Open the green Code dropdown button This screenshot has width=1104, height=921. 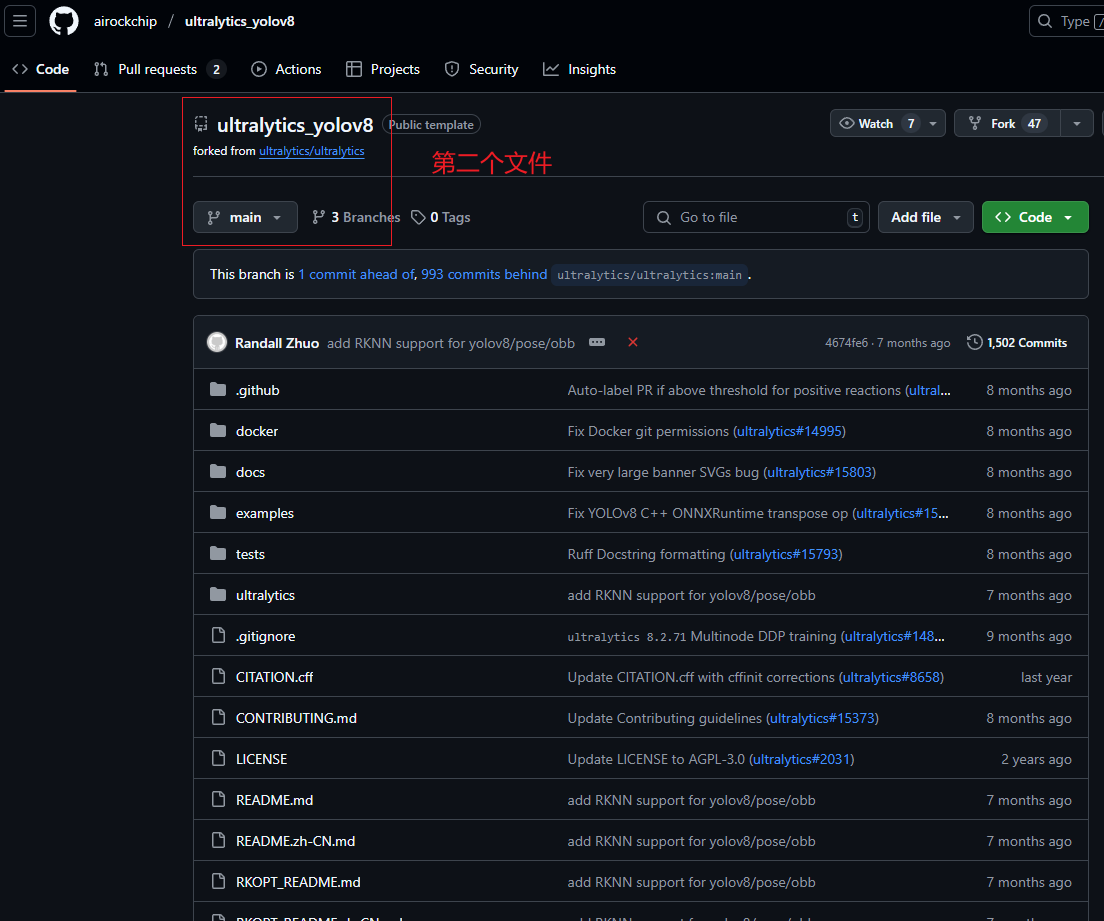pos(1035,218)
